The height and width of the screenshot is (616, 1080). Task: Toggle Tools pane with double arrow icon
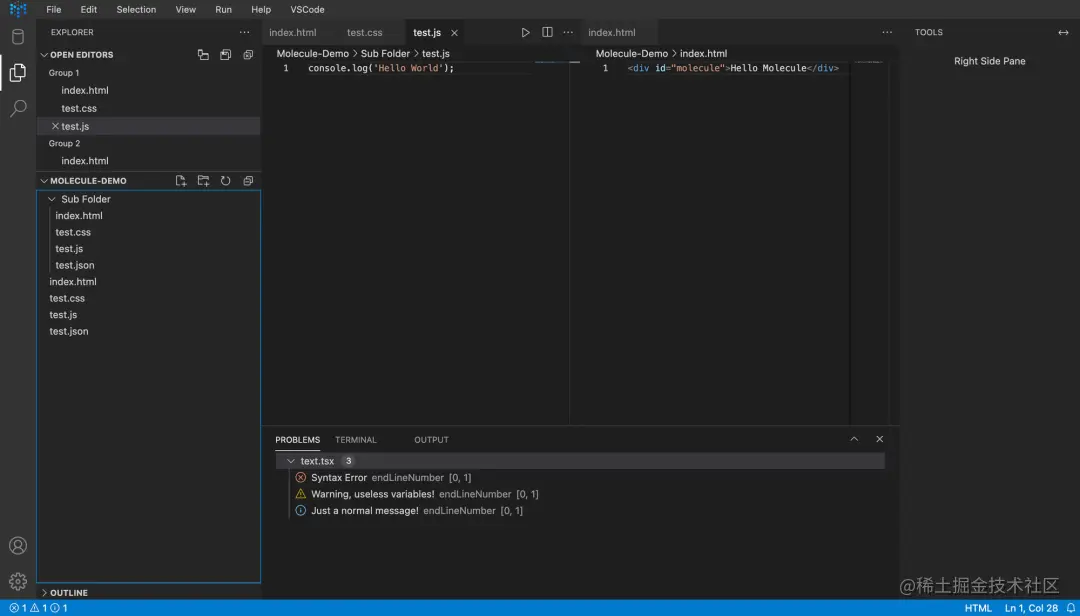[x=1063, y=32]
